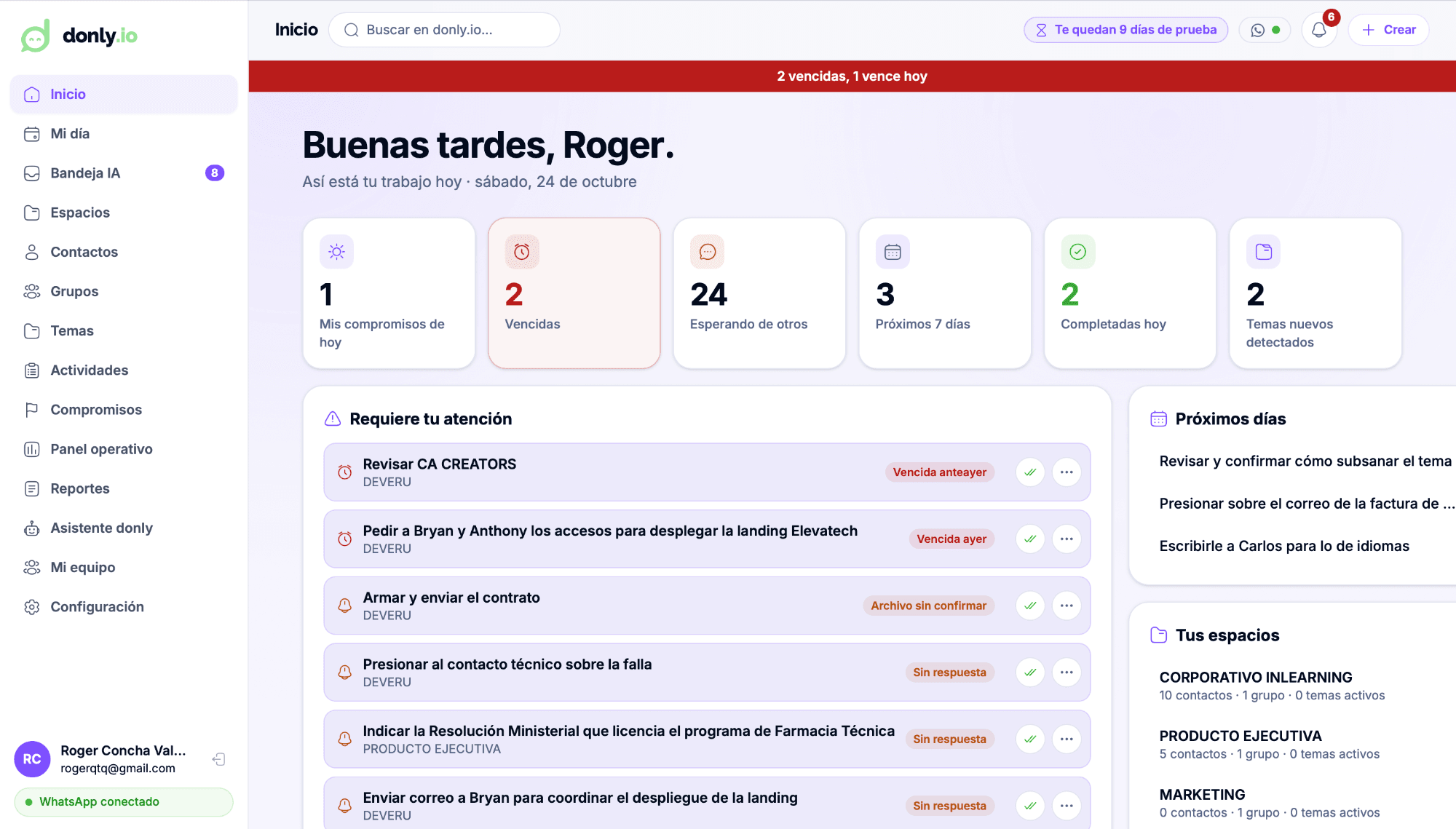Open Grupos from sidebar

[124, 291]
